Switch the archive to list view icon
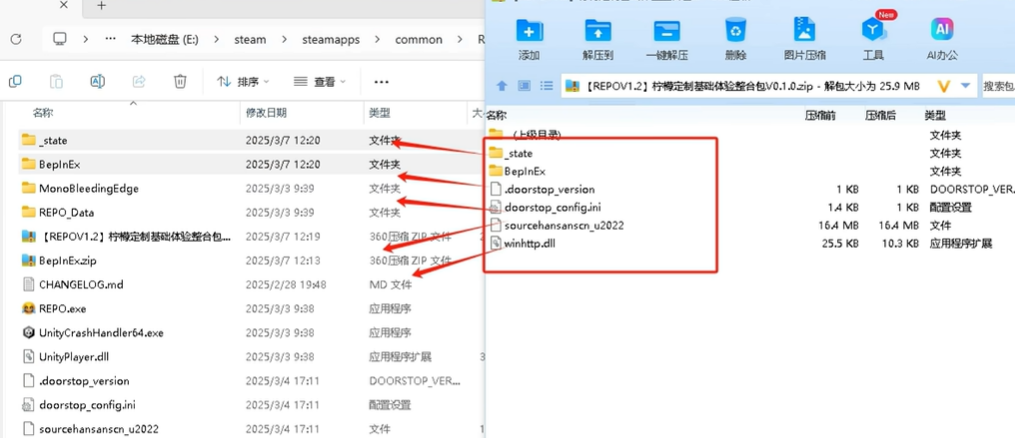This screenshot has width=1015, height=438. [x=546, y=87]
